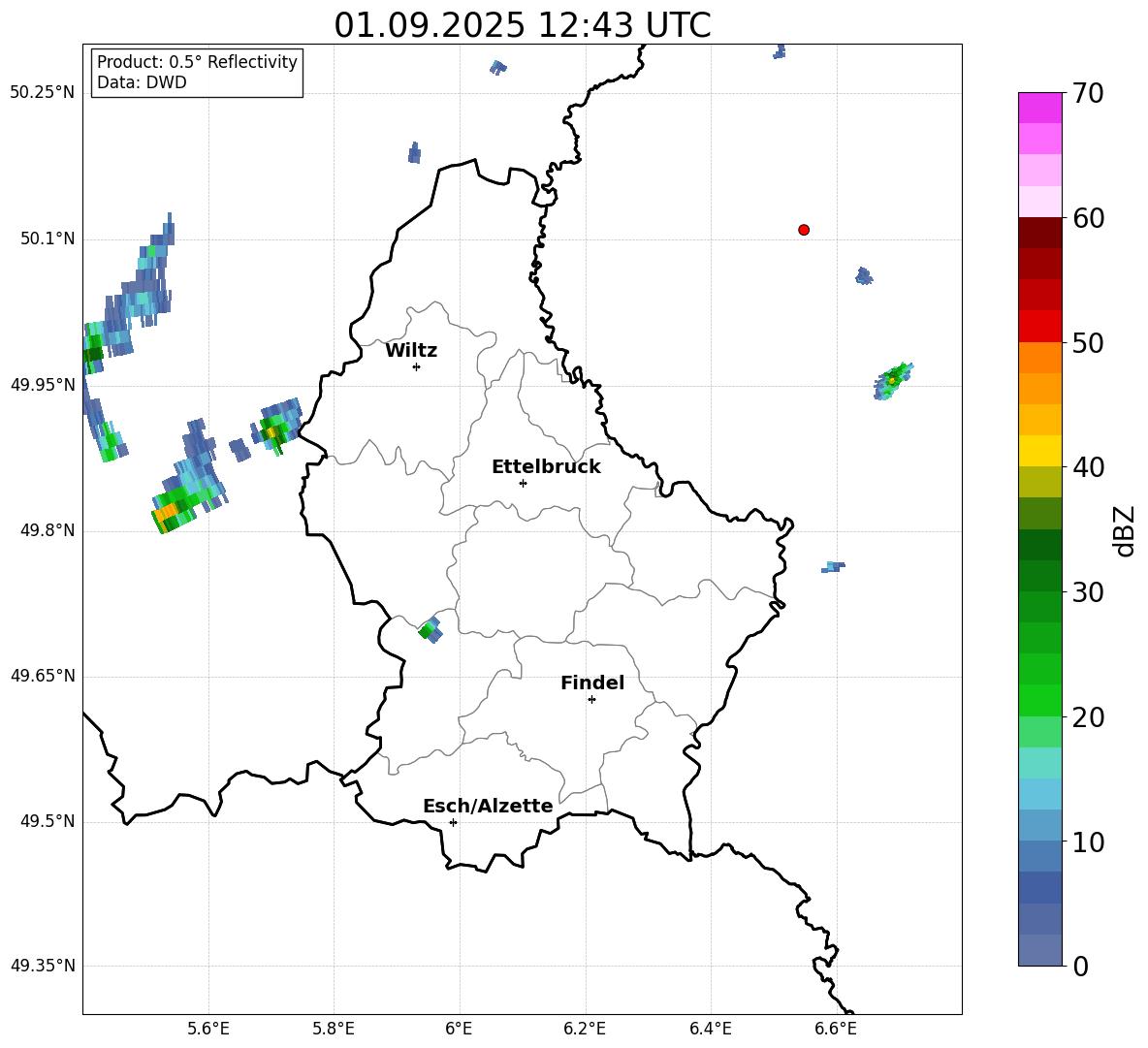Click the 0 tick on the colorbar

pyautogui.click(x=1081, y=967)
